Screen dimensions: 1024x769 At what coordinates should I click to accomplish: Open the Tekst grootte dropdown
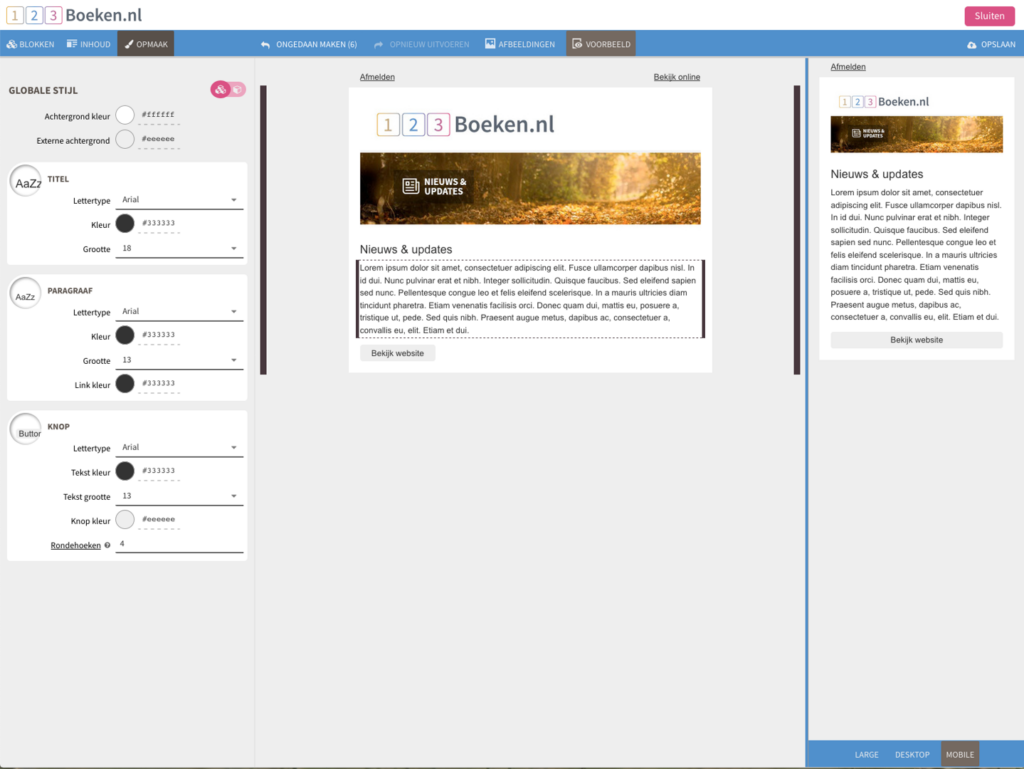(179, 496)
